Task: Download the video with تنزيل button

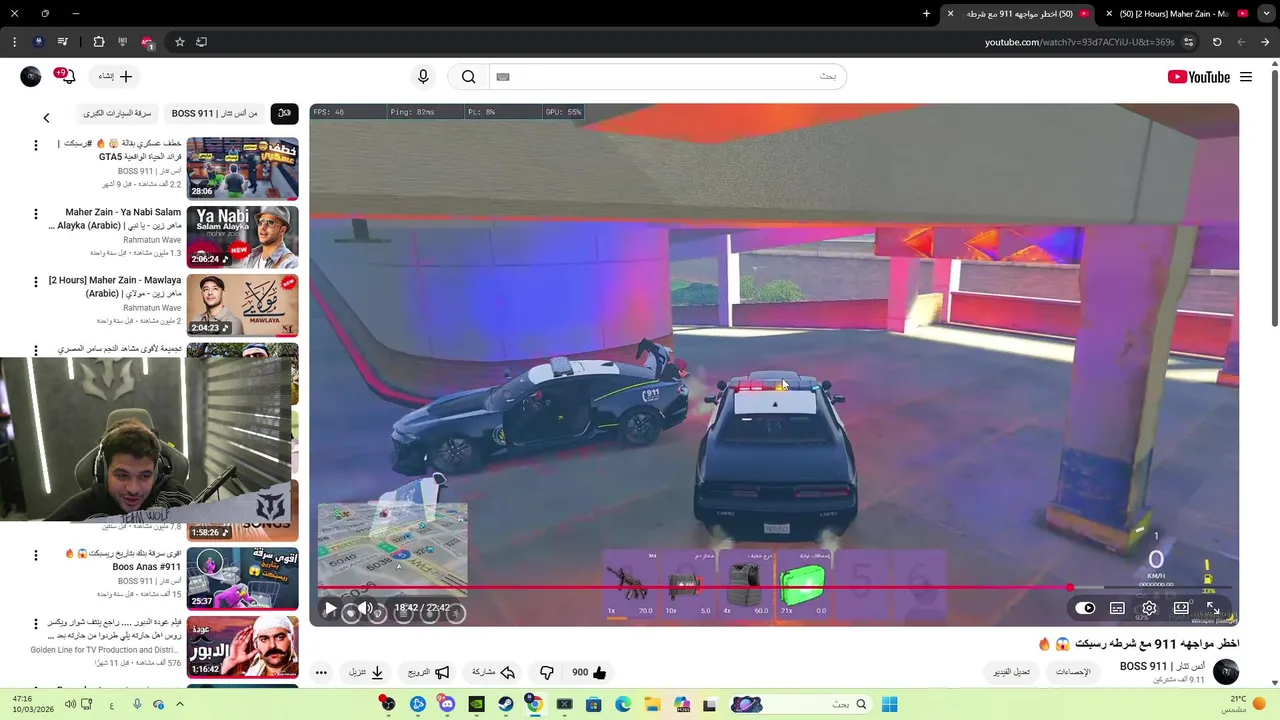Action: click(x=366, y=673)
